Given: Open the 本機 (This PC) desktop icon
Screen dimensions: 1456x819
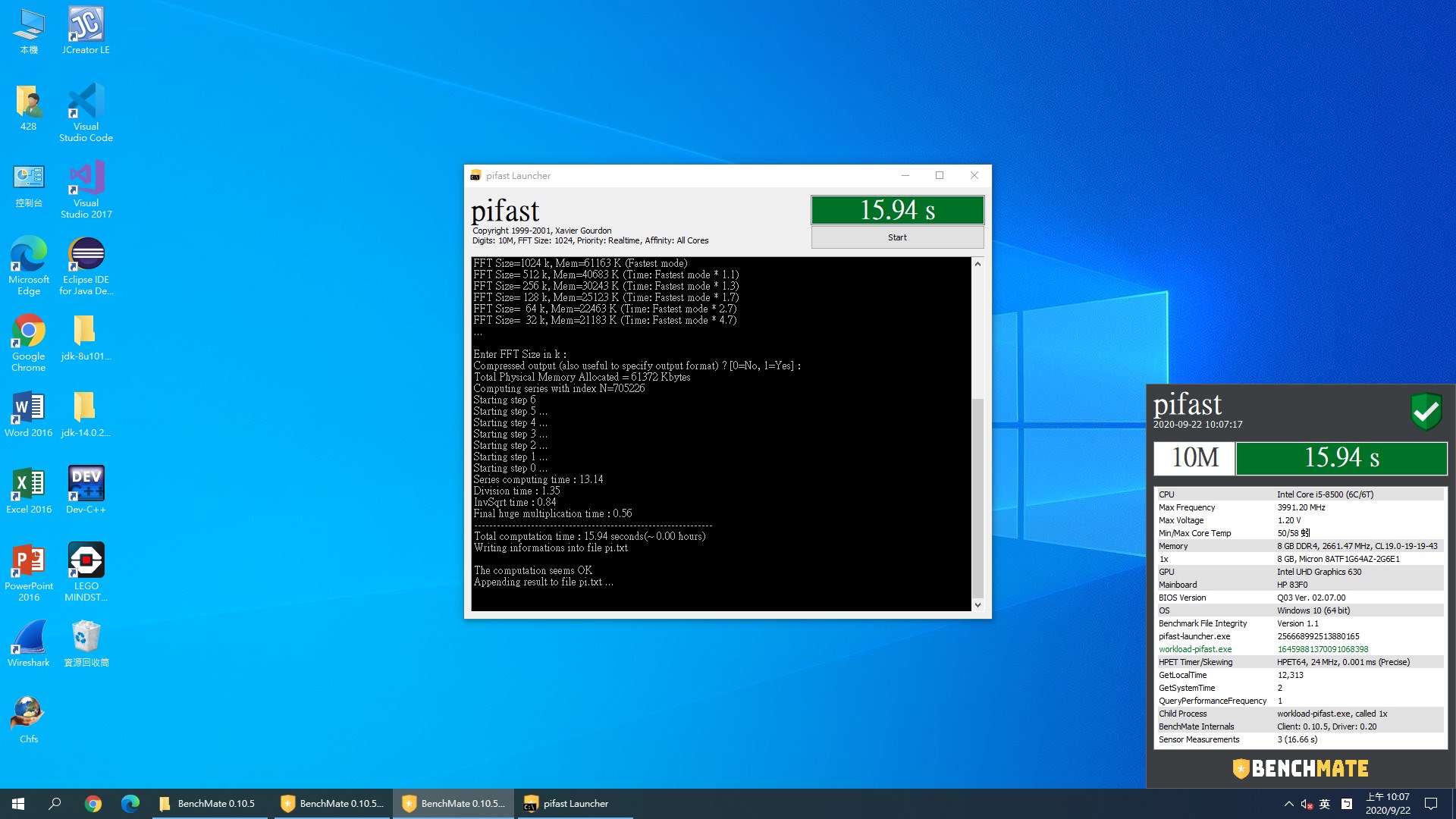Looking at the screenshot, I should click(x=29, y=31).
